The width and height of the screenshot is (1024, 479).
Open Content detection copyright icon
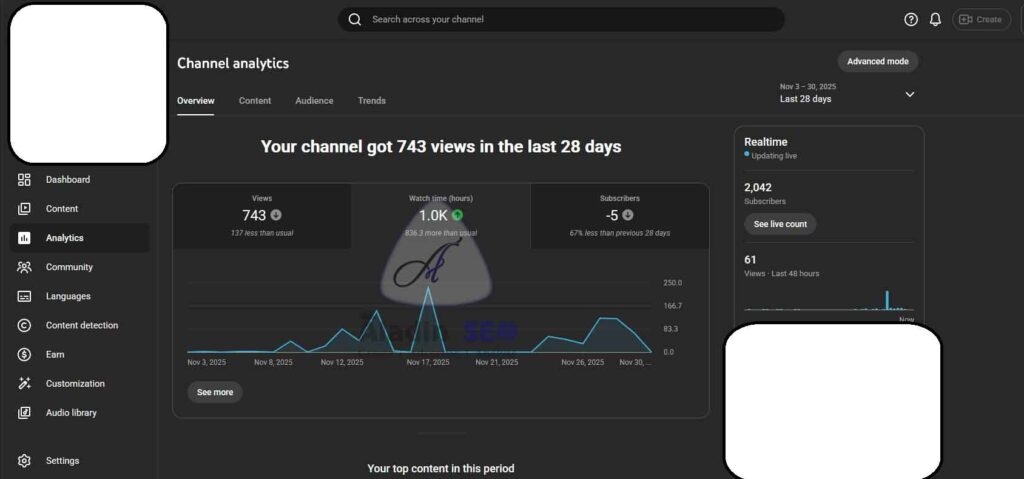coord(24,325)
